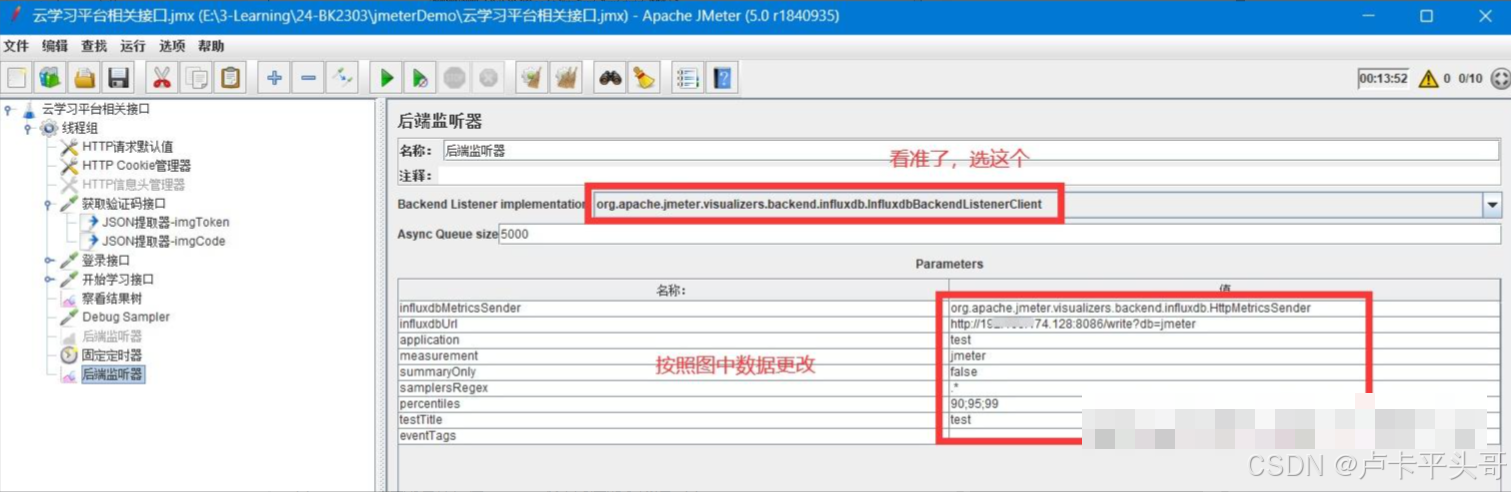The image size is (1511, 492).
Task: Start the test with green play icon
Action: [x=387, y=77]
